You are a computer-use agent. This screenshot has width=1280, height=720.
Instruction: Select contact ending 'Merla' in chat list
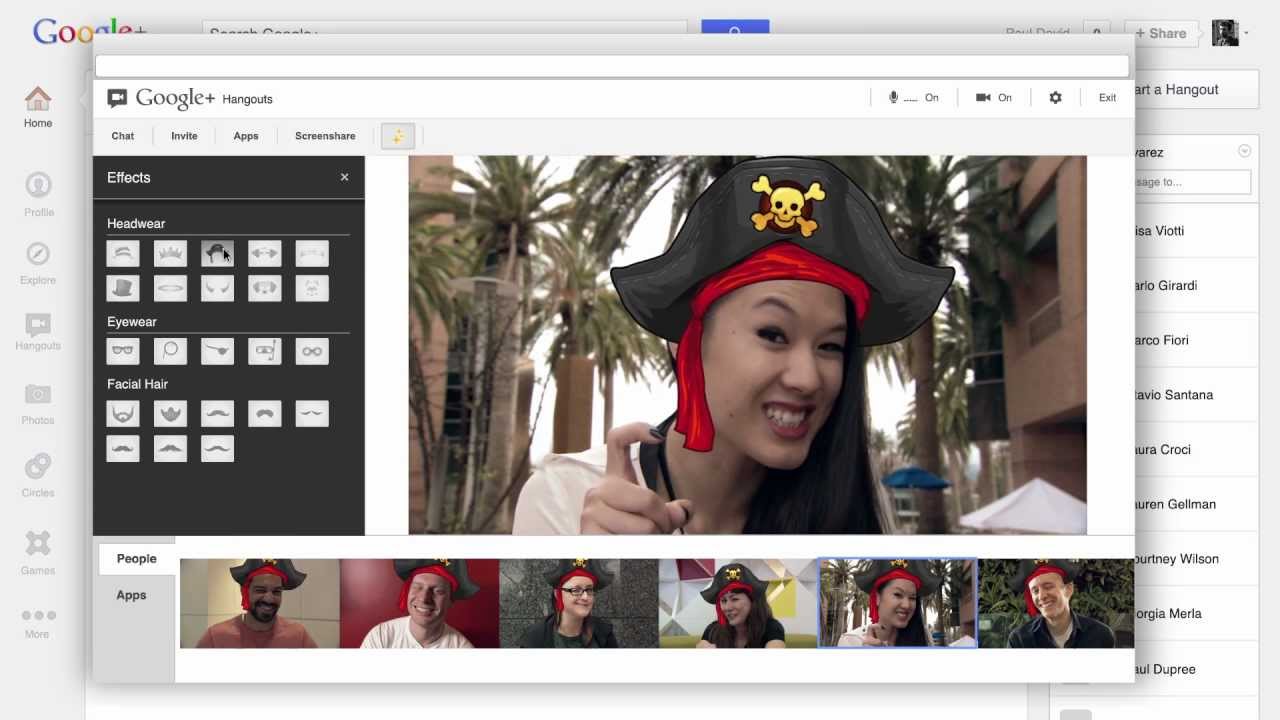tap(1196, 614)
